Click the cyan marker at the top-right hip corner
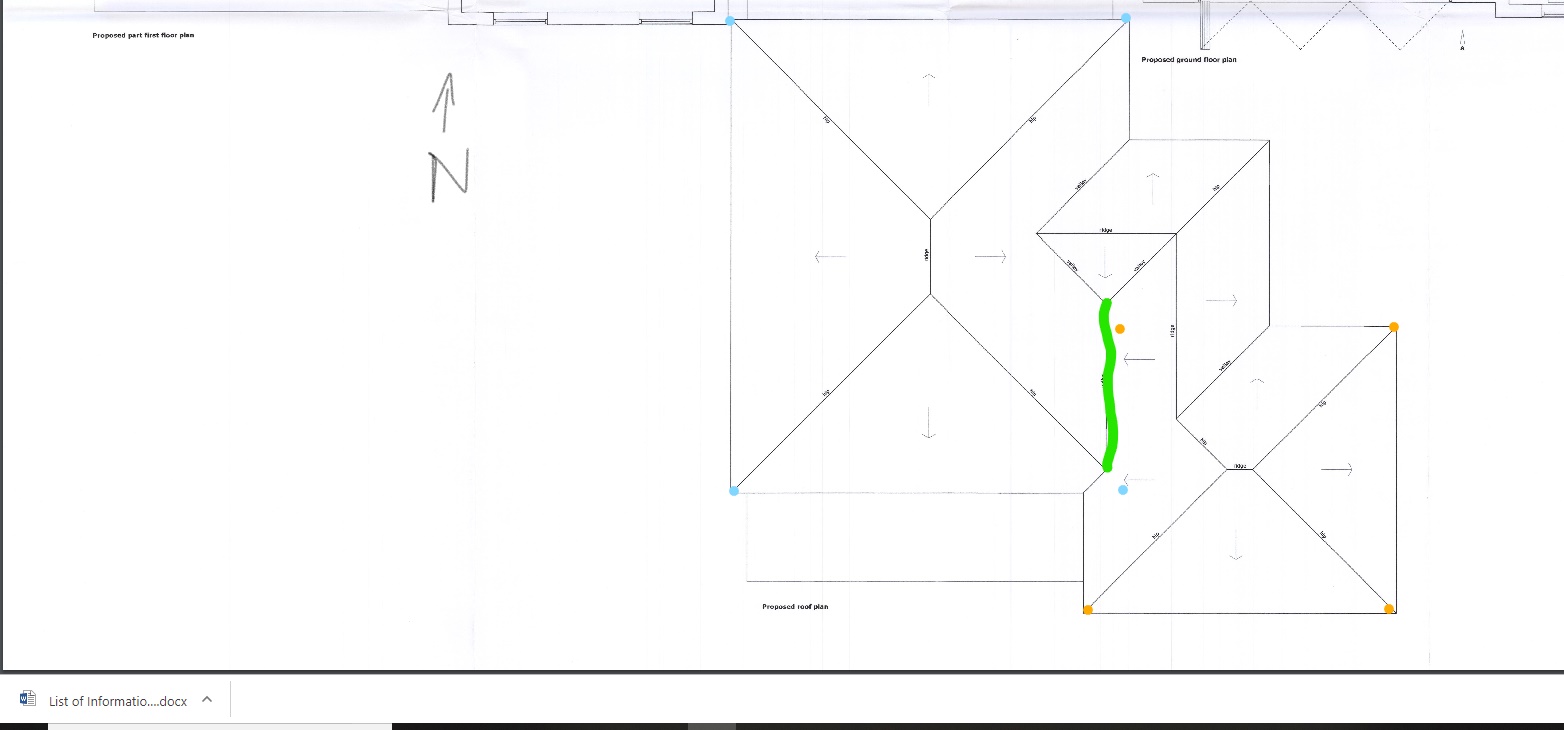This screenshot has height=730, width=1564. pyautogui.click(x=1126, y=17)
